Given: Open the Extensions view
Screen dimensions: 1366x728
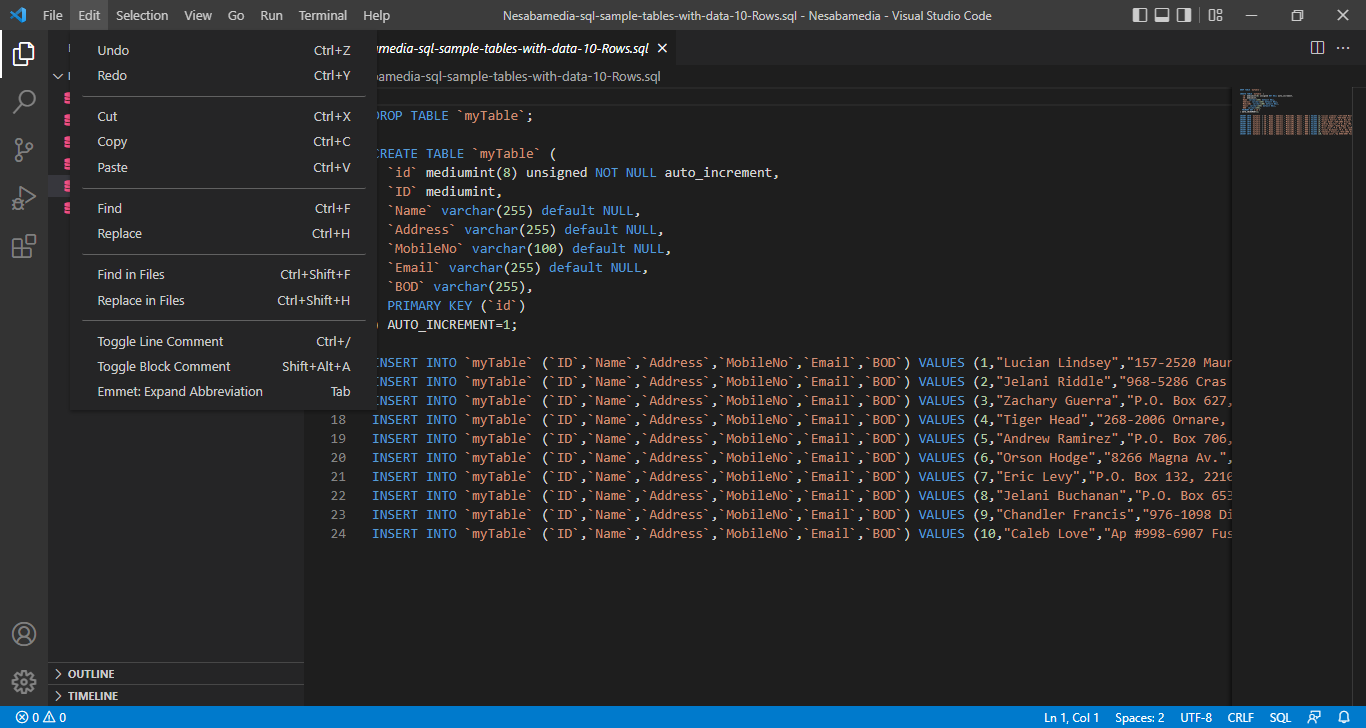Looking at the screenshot, I should coord(24,246).
